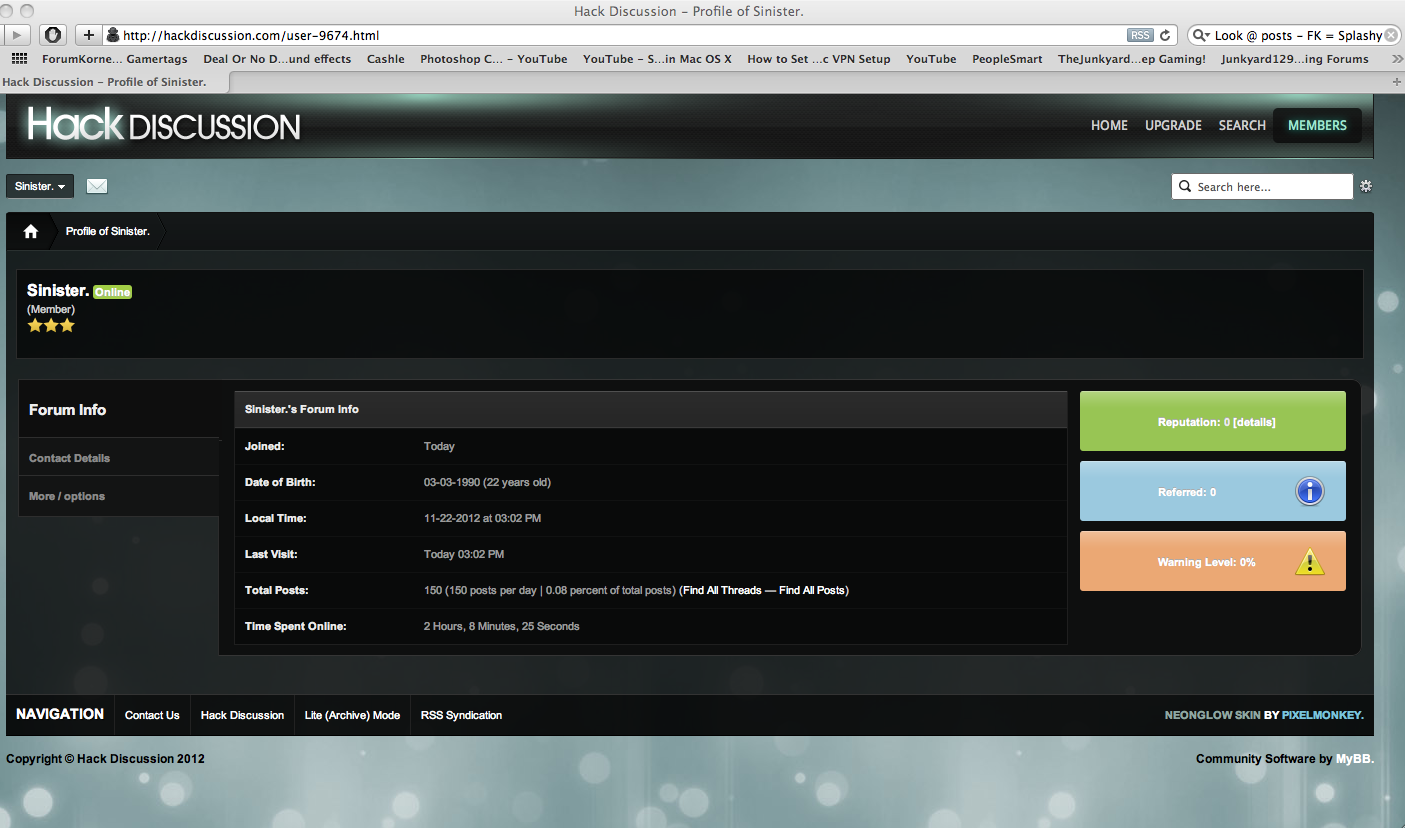Go to forum index via home icon

pyautogui.click(x=31, y=231)
